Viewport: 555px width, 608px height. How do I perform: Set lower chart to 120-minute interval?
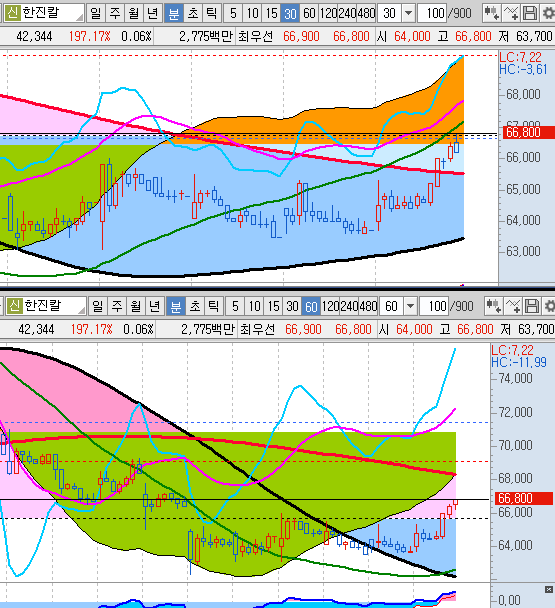(330, 306)
